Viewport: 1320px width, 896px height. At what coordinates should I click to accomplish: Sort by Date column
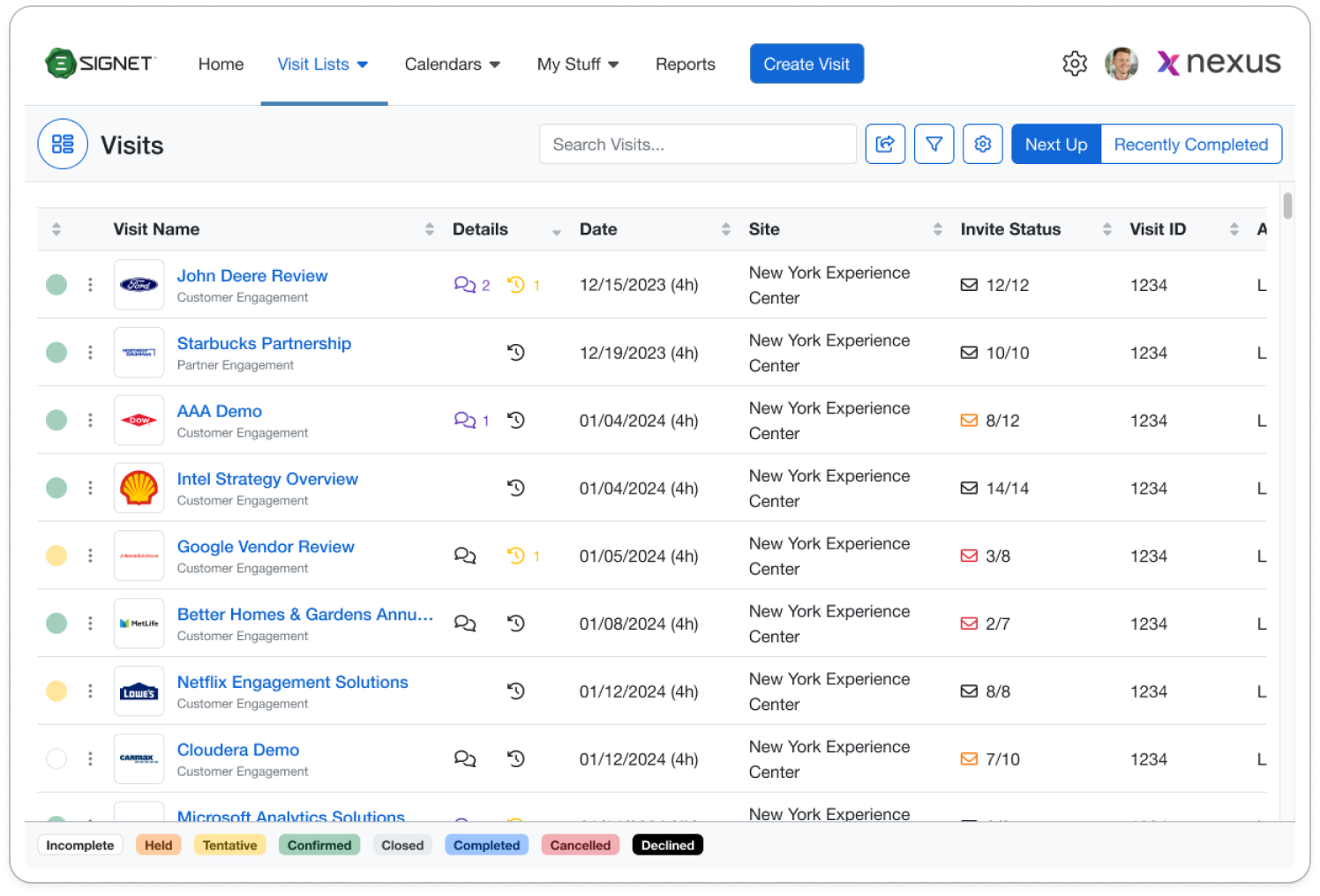(726, 229)
